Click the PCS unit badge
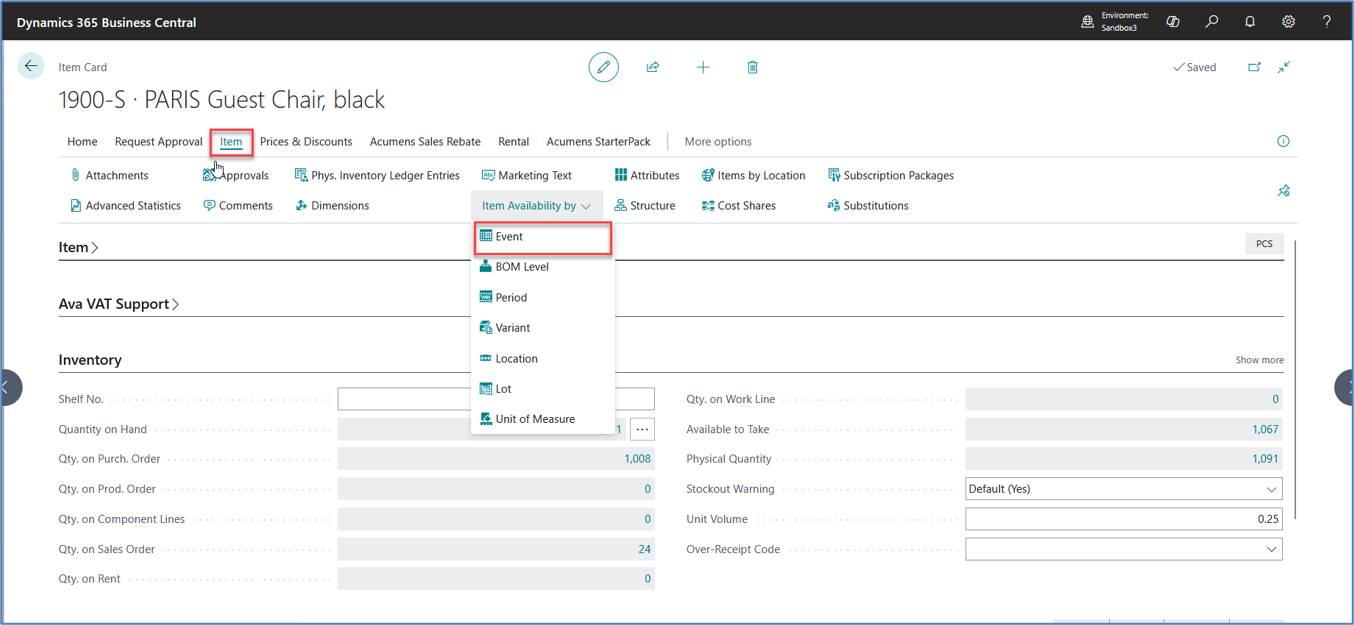Viewport: 1354px width, 625px height. [x=1264, y=244]
